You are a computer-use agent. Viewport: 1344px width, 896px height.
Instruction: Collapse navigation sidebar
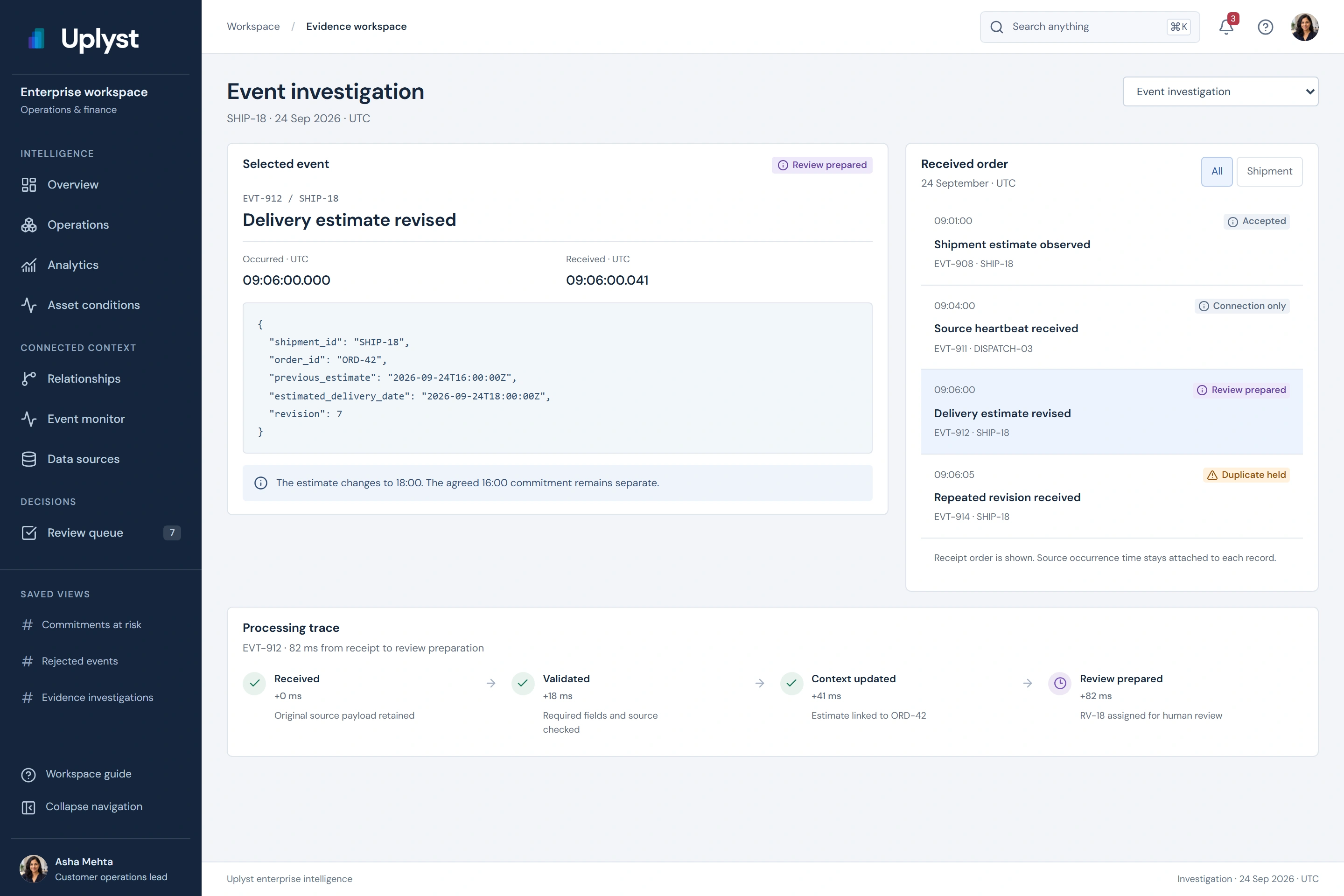pos(101,806)
